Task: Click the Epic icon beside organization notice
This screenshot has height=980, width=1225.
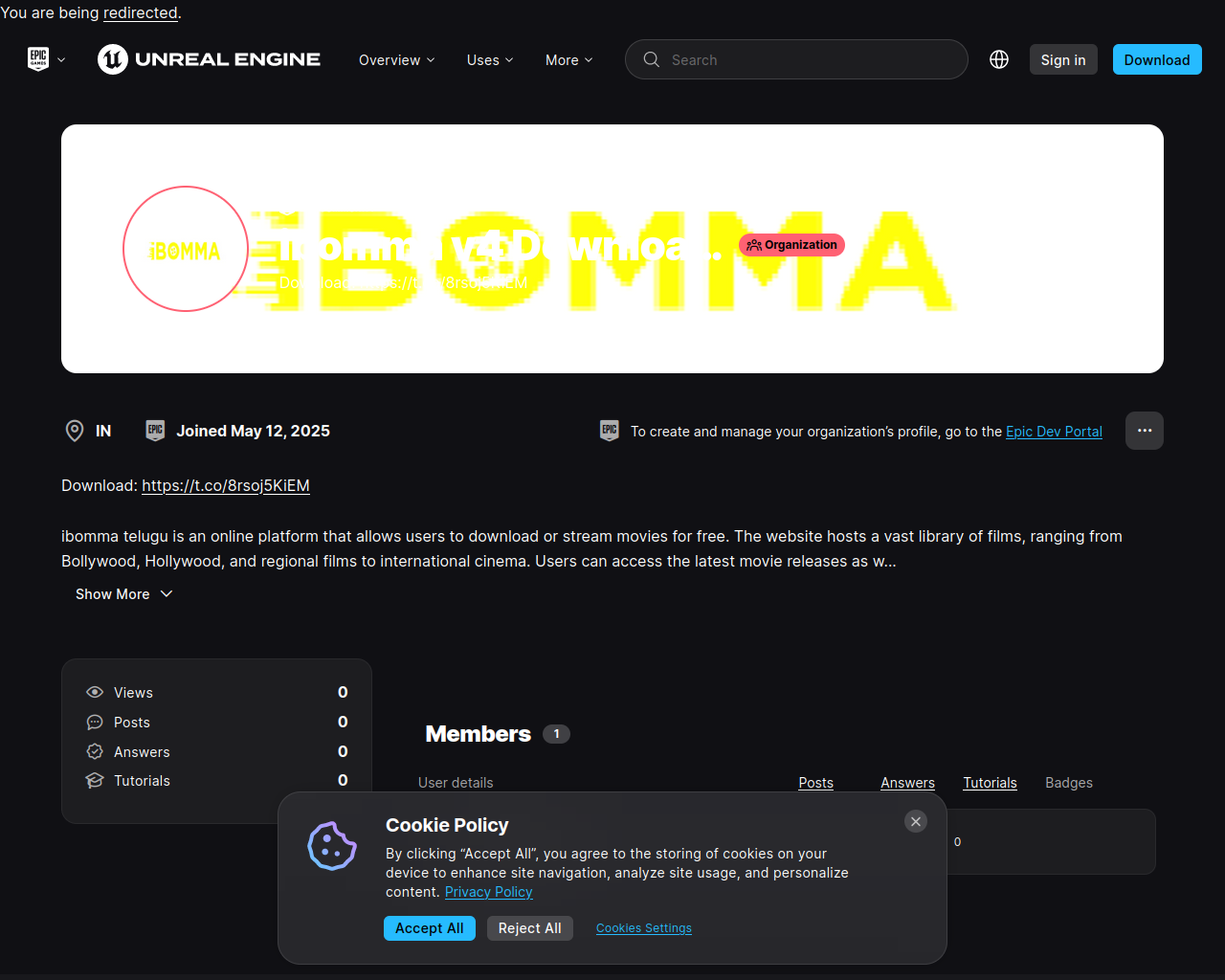Action: 610,431
